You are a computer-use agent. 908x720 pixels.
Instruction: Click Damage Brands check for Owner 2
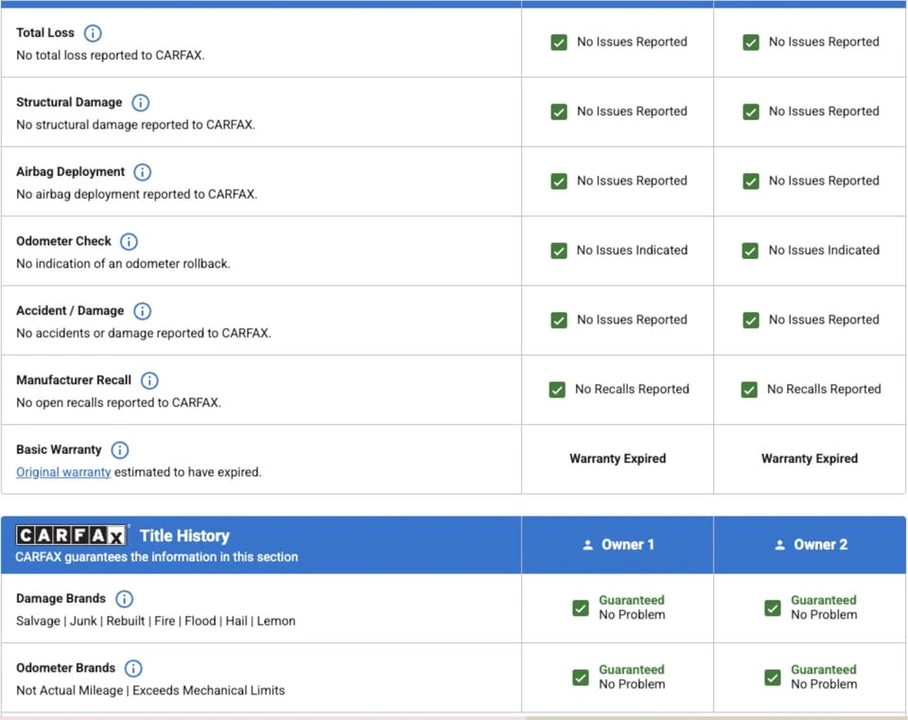(x=772, y=608)
